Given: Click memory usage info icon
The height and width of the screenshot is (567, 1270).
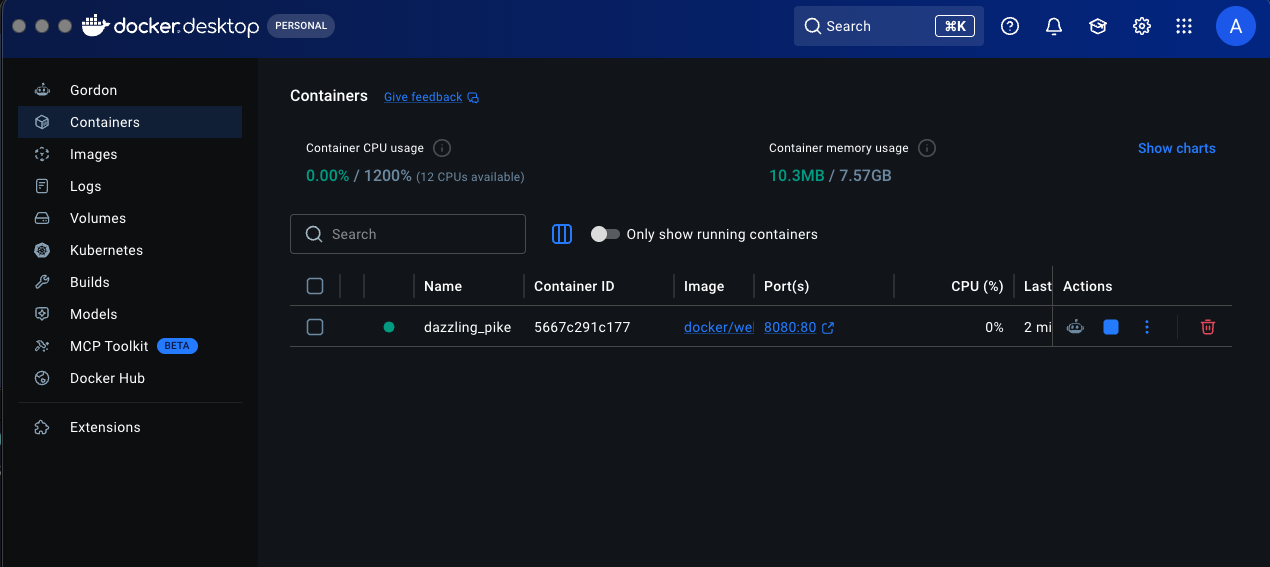Looking at the screenshot, I should 927,148.
